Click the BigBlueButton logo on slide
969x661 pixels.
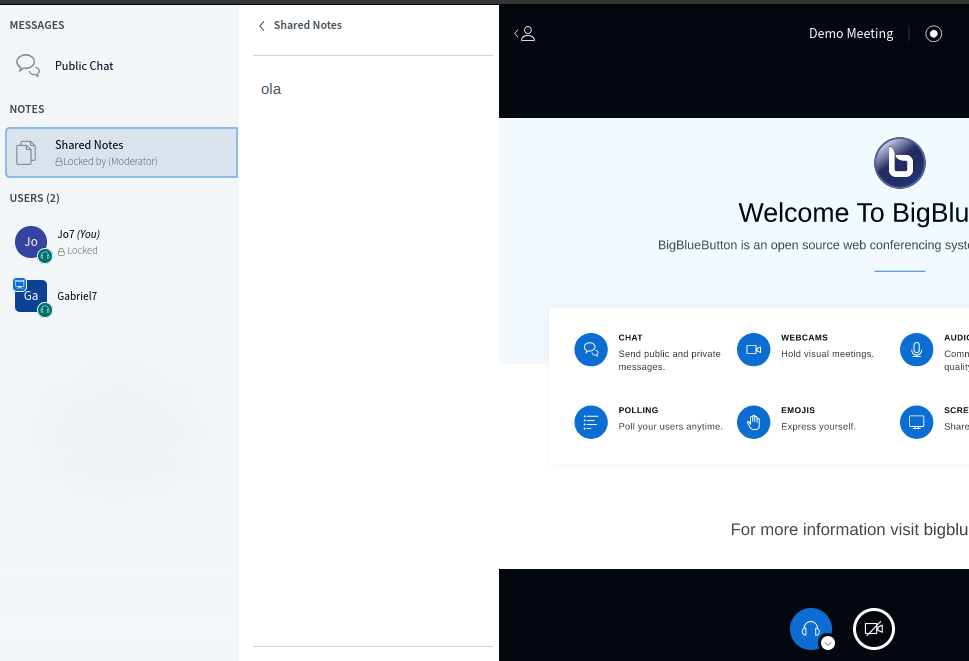coord(900,163)
